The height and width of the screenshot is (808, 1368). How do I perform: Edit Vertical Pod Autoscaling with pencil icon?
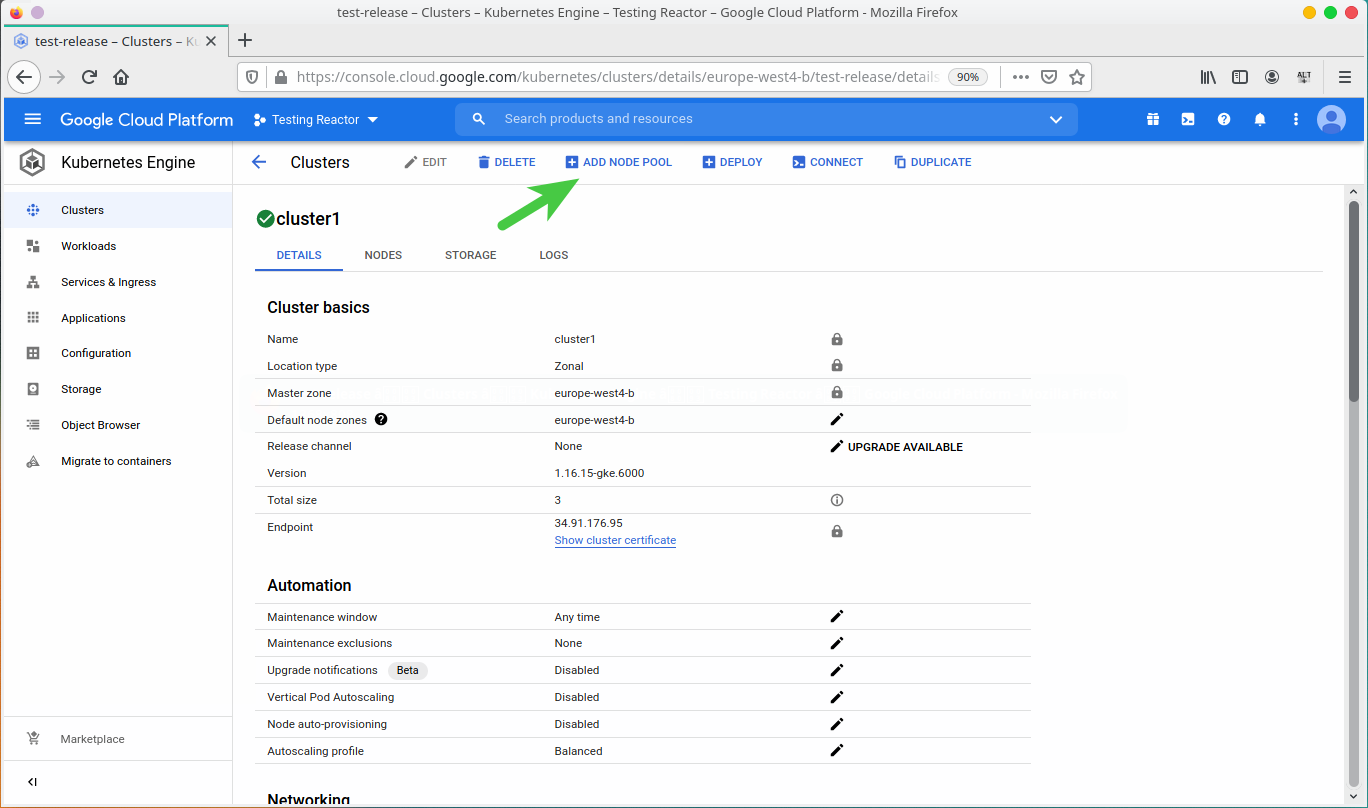click(x=837, y=697)
